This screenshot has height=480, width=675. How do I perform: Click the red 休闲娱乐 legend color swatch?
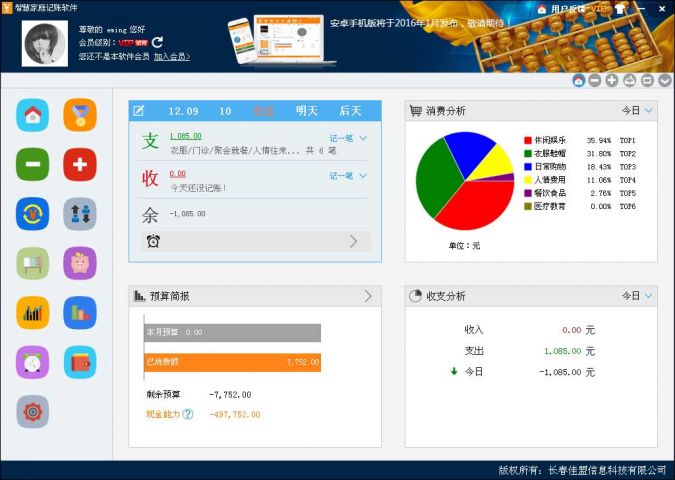(x=528, y=140)
